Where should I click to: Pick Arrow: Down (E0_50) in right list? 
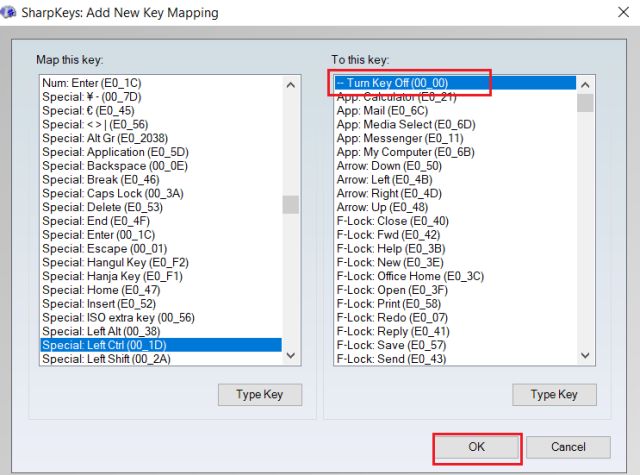click(x=389, y=166)
